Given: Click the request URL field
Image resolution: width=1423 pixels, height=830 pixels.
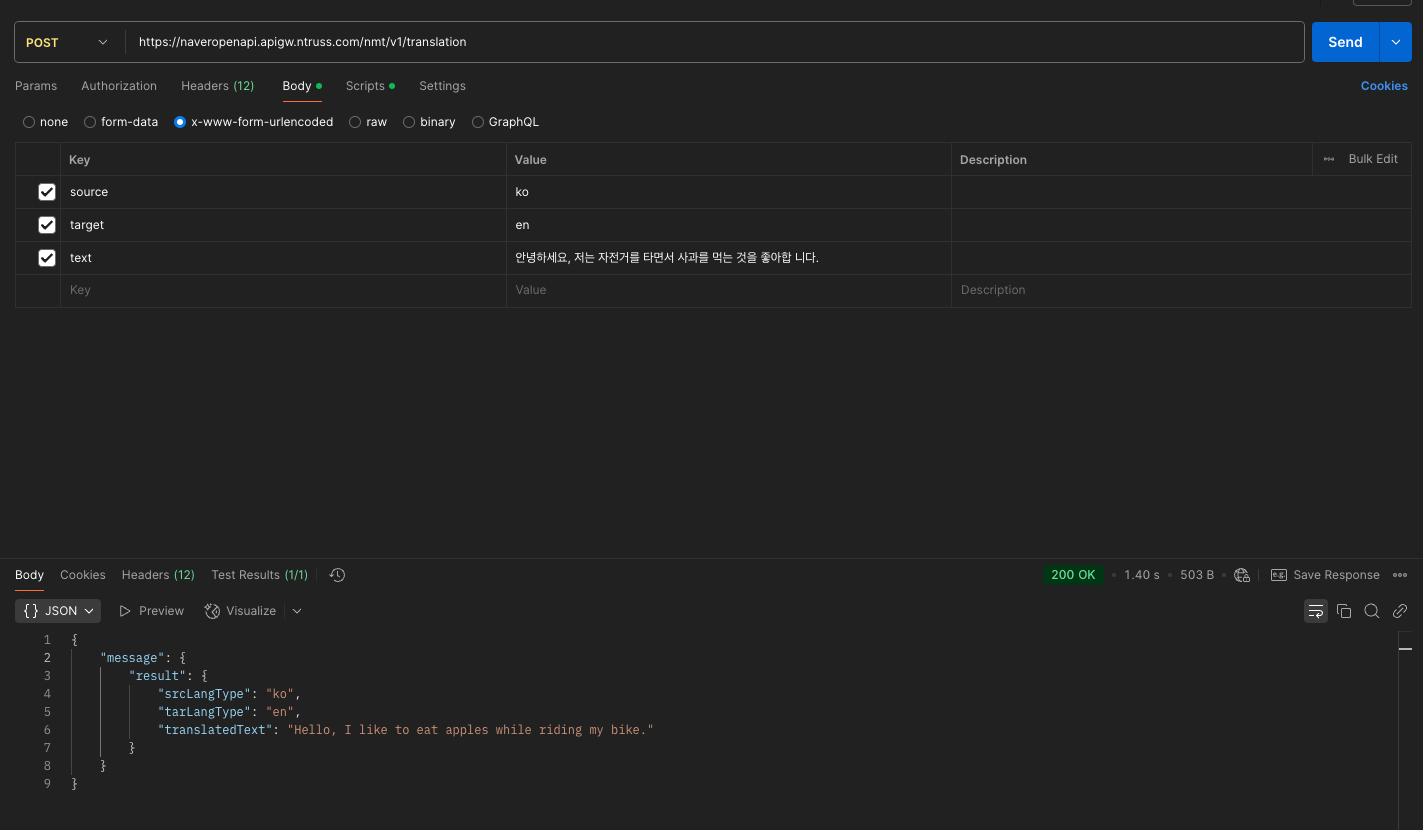Looking at the screenshot, I should click(x=715, y=42).
